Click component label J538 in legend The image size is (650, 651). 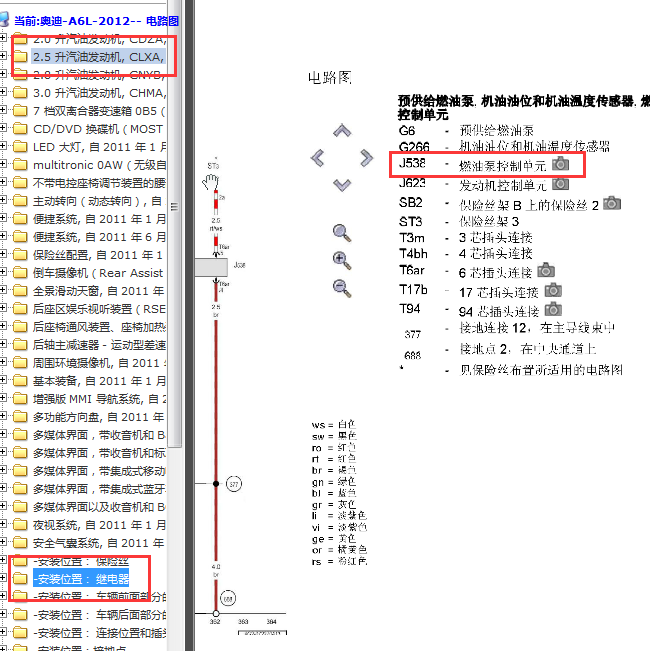click(x=412, y=163)
